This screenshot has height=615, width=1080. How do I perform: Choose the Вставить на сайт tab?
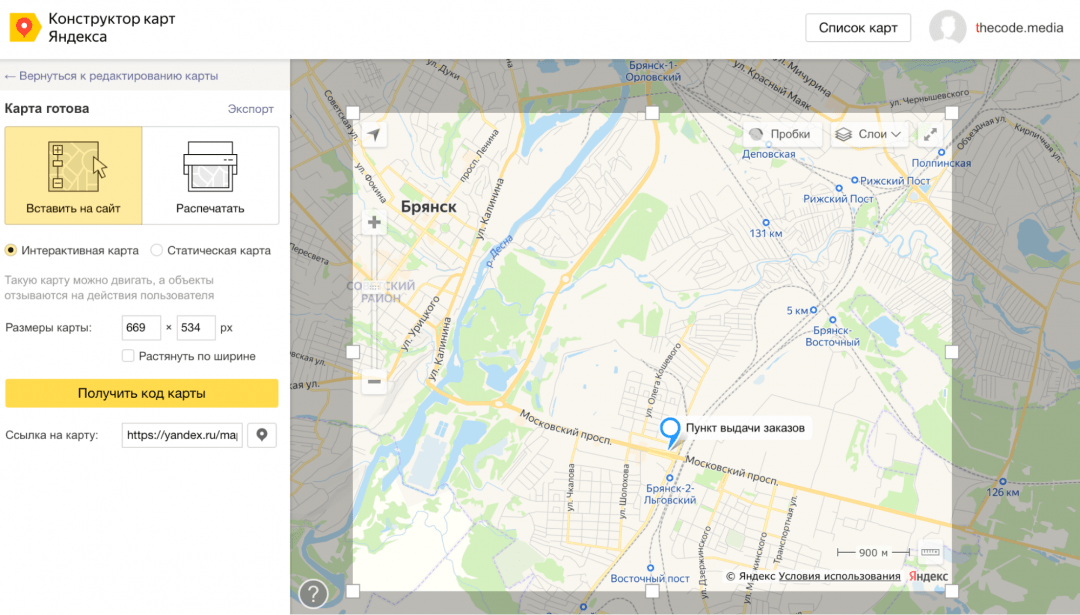[x=73, y=175]
